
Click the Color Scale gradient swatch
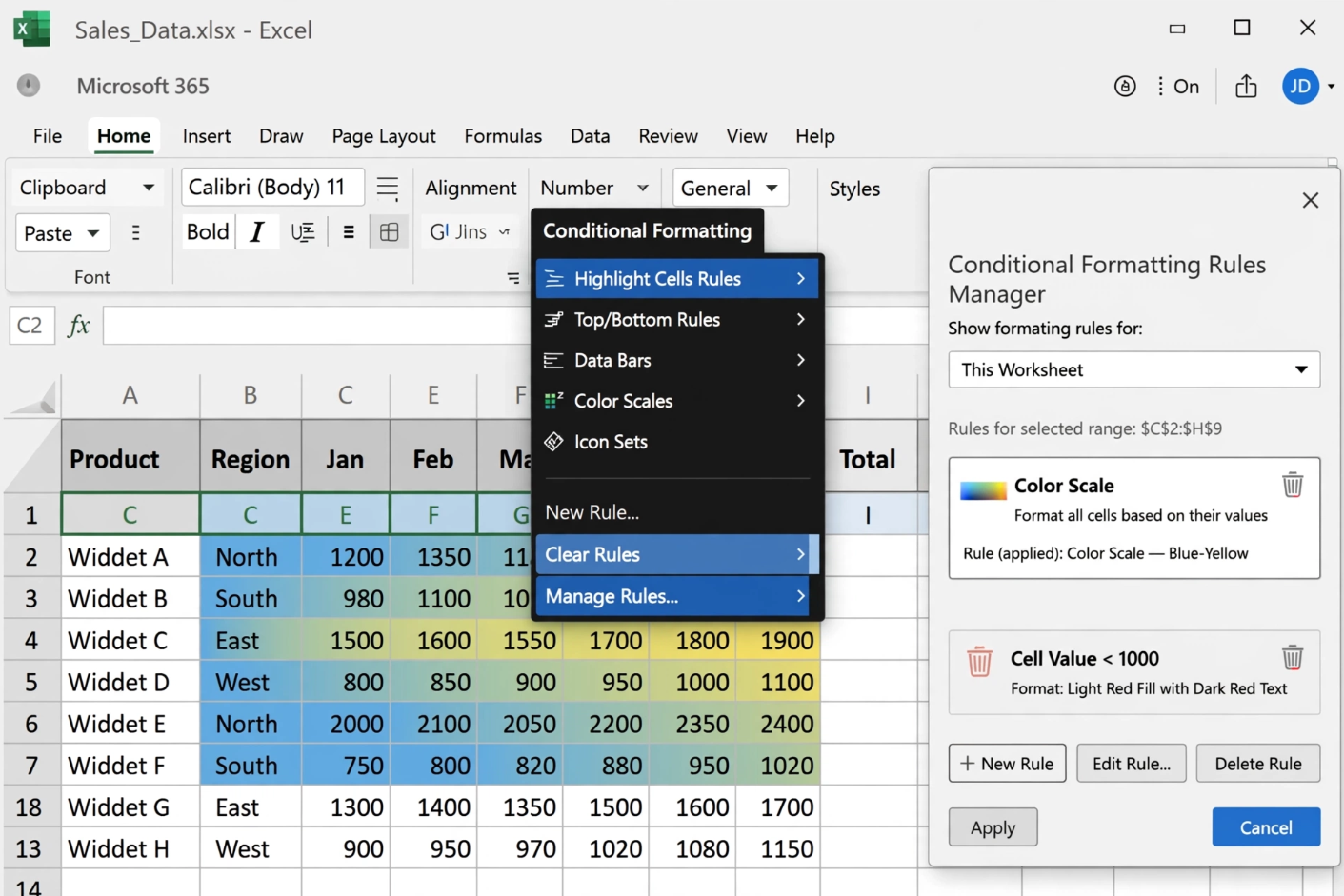pos(983,490)
